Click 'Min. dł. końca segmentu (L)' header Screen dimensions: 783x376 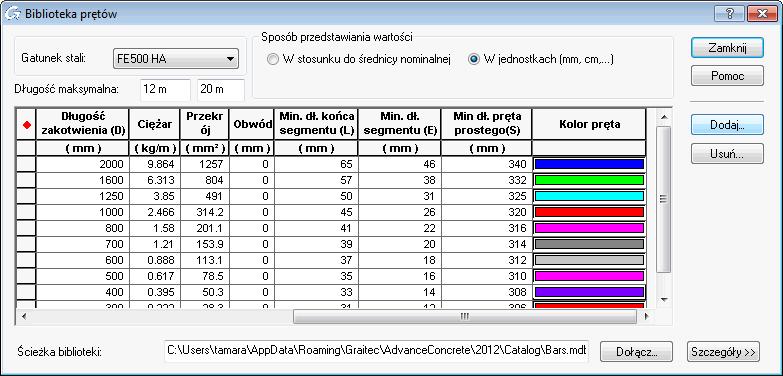[316, 124]
